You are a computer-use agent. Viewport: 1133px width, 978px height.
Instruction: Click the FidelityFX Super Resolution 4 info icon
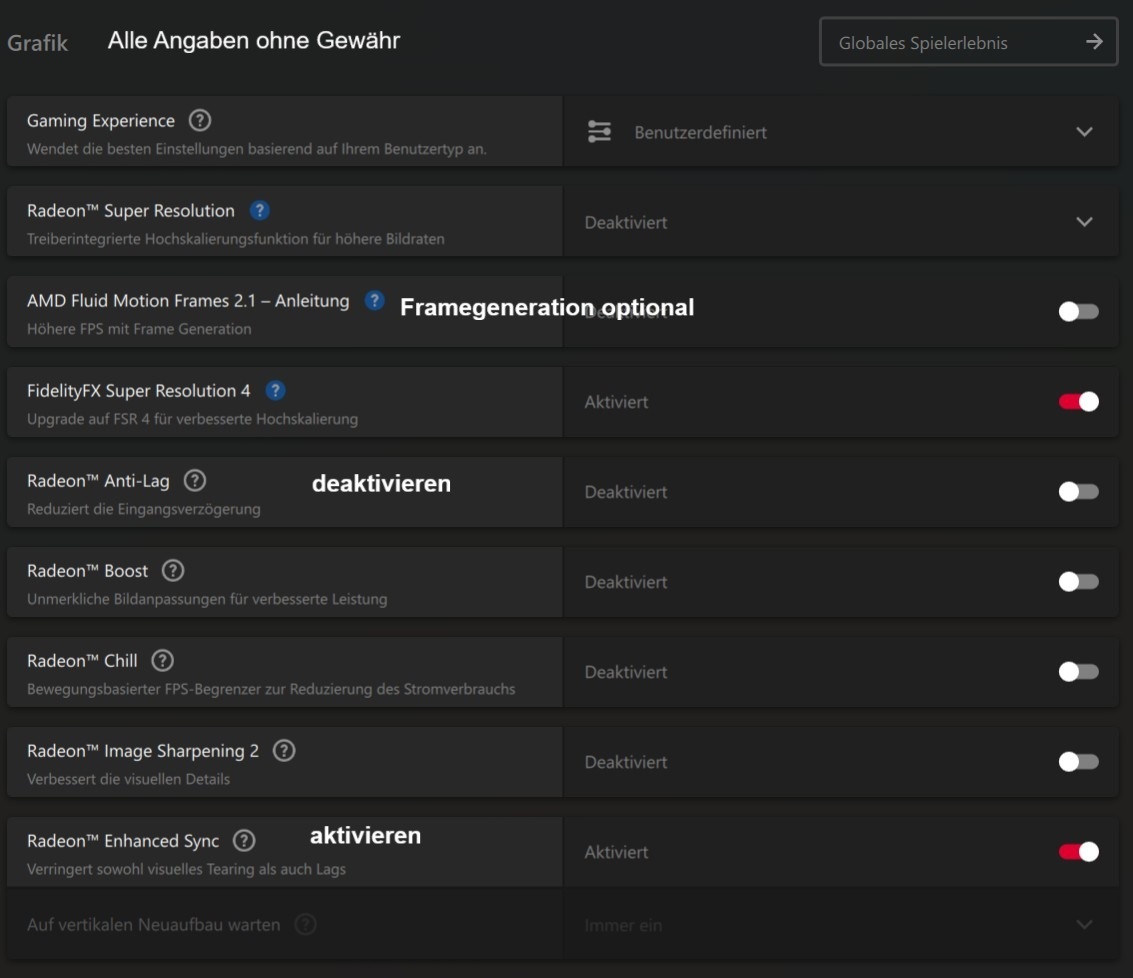(276, 391)
